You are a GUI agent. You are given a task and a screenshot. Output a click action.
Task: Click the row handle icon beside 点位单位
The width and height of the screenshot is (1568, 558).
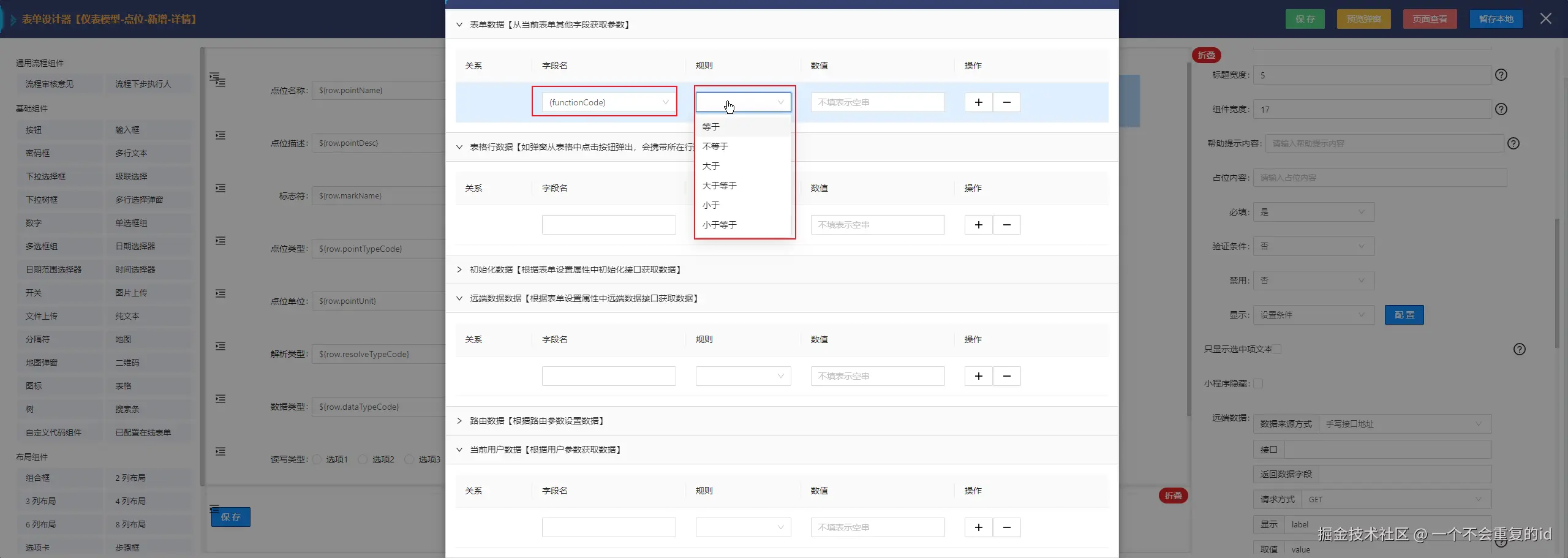click(x=221, y=293)
